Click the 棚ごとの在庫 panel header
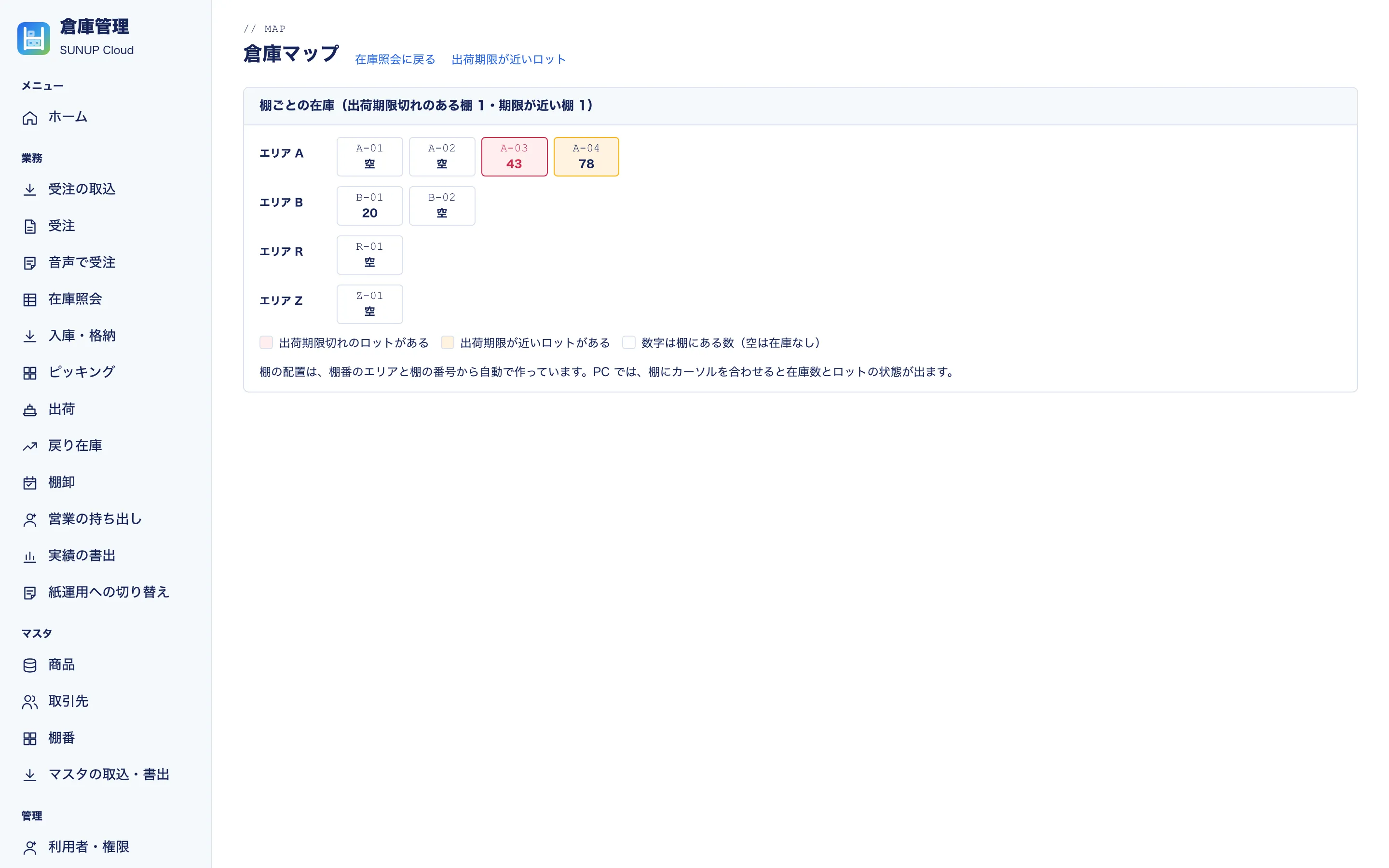This screenshot has height=868, width=1389. coord(800,106)
